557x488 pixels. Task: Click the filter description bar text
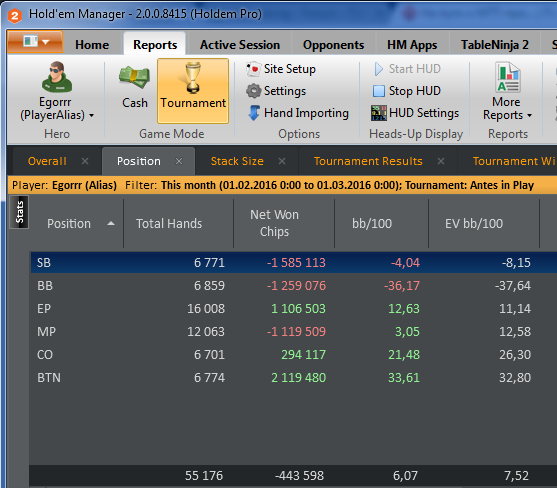(x=273, y=185)
